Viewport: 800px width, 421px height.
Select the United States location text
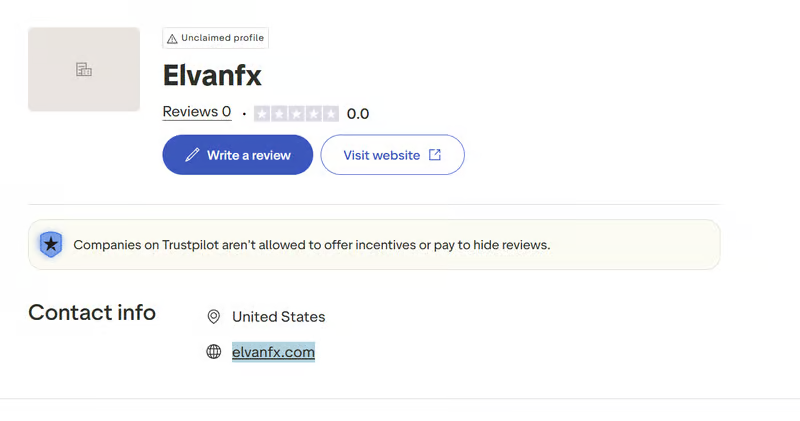coord(278,317)
